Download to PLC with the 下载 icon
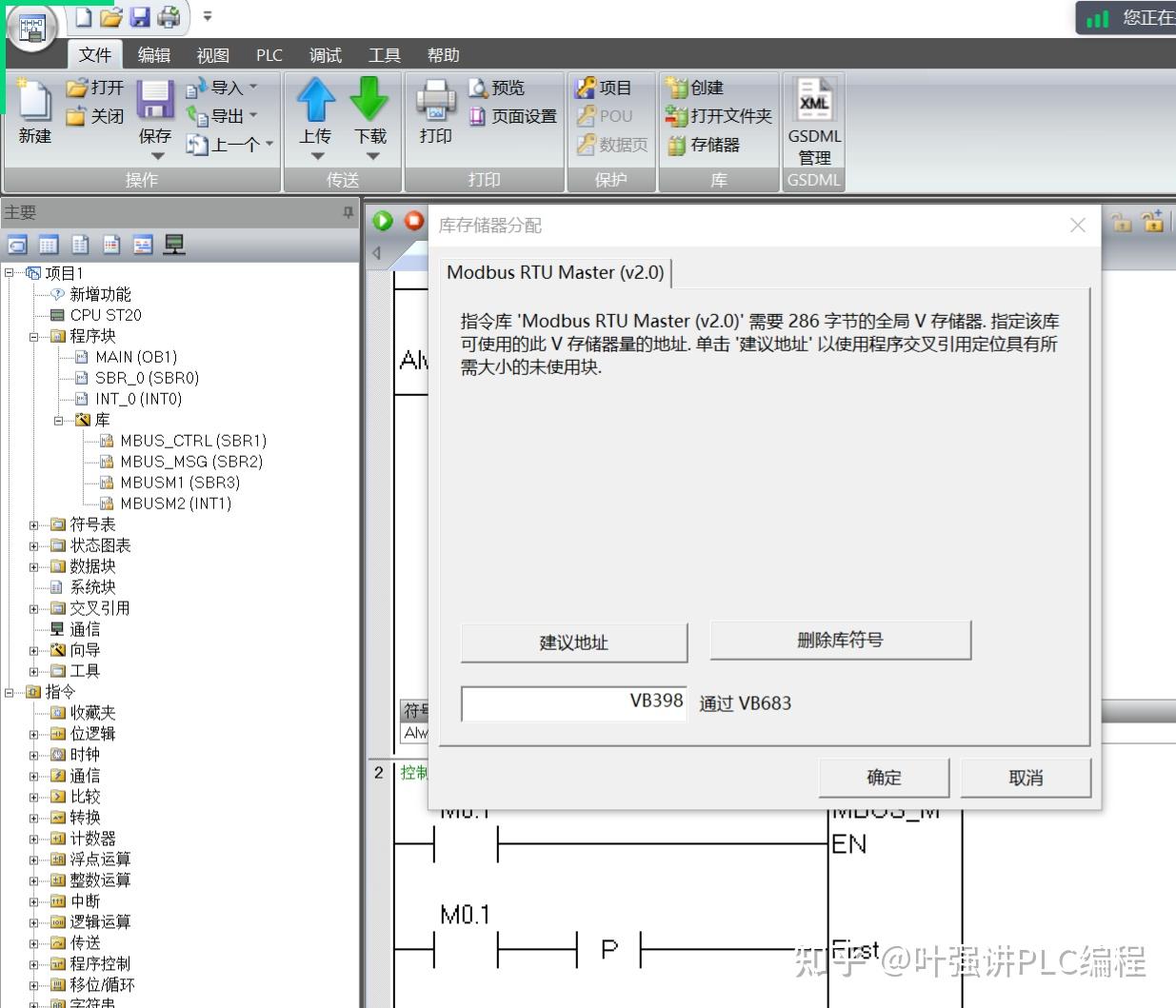 [370, 107]
